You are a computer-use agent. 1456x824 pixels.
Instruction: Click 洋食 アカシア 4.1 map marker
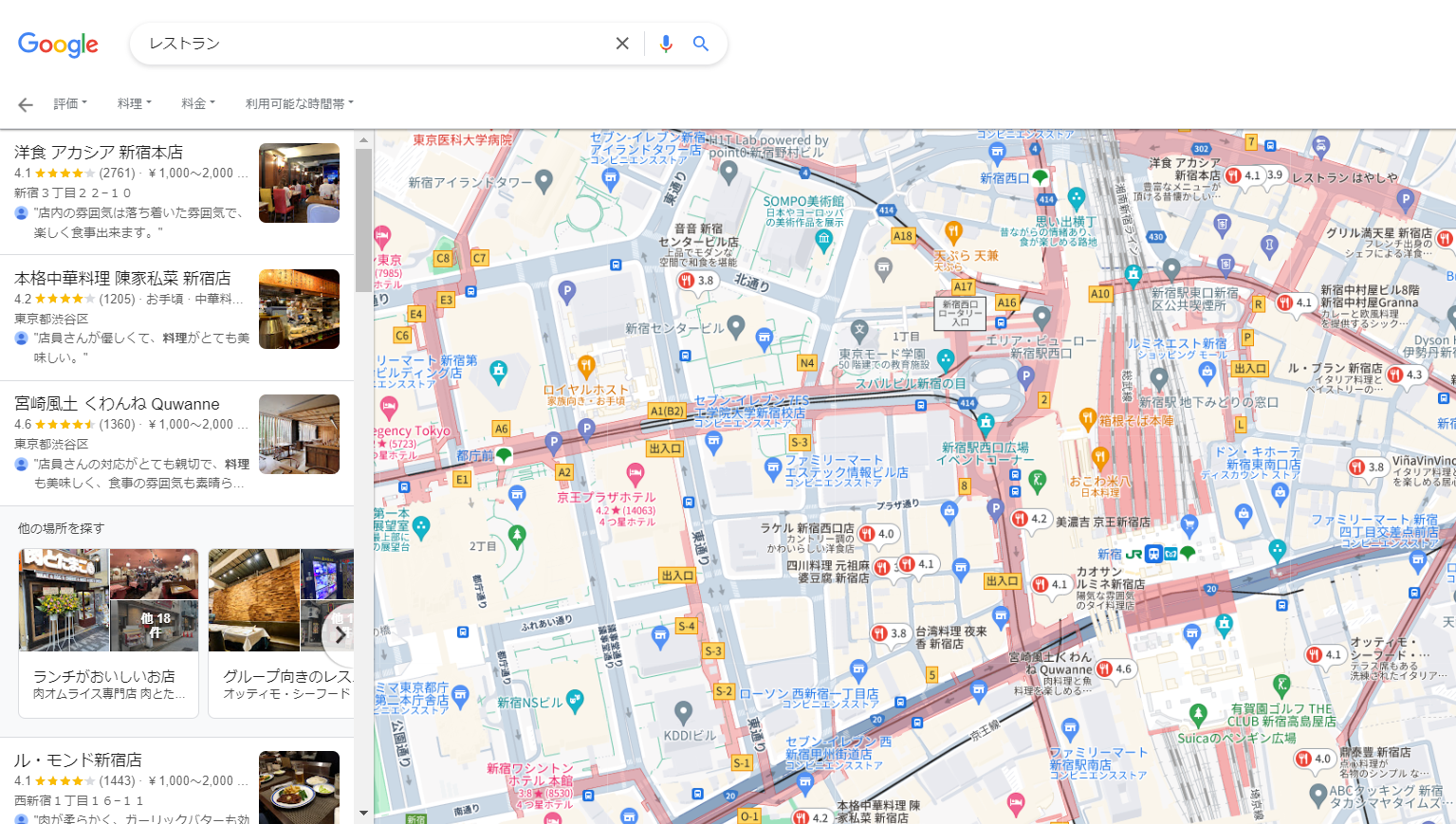[x=1244, y=175]
